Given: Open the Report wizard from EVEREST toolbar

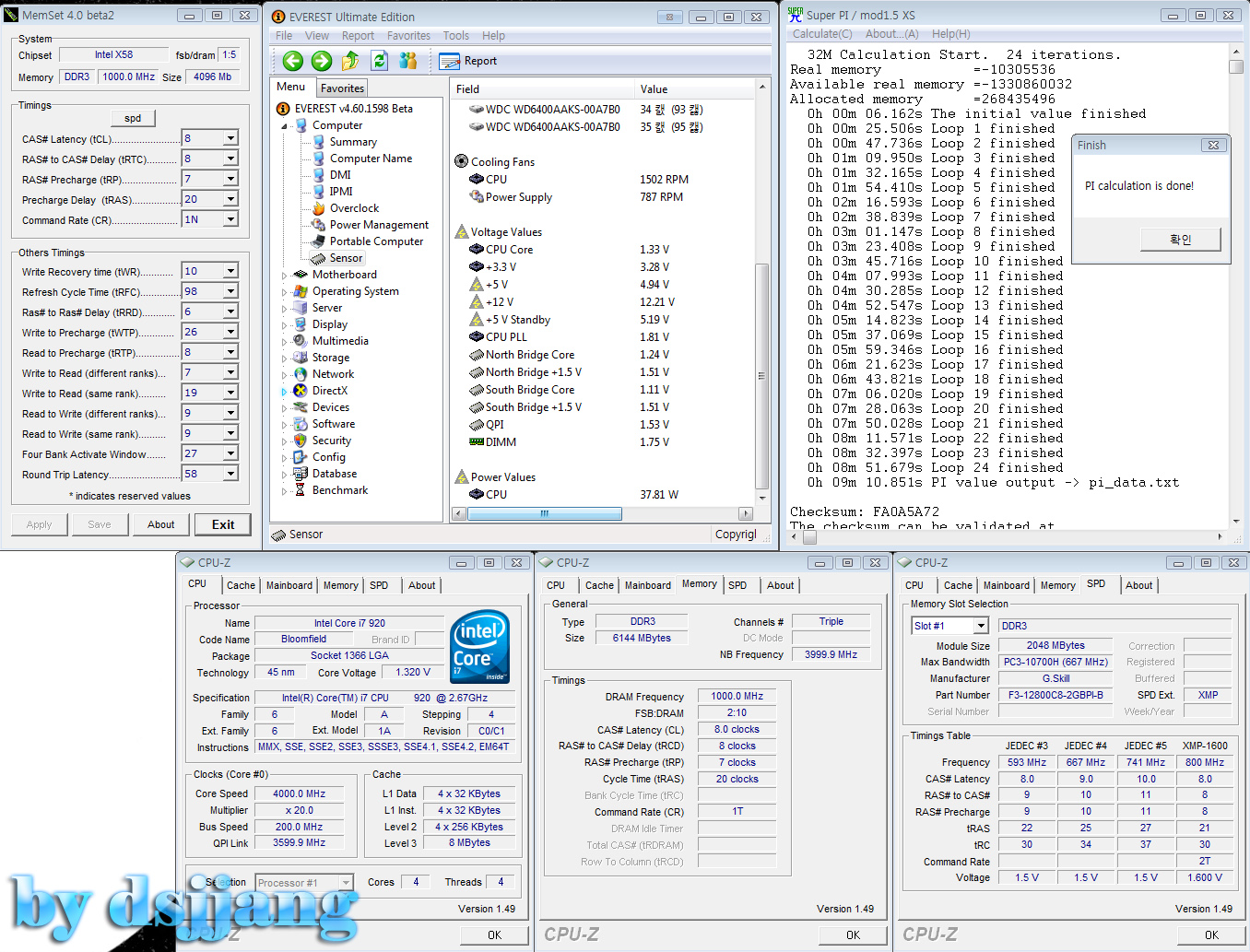Looking at the screenshot, I should click(468, 61).
